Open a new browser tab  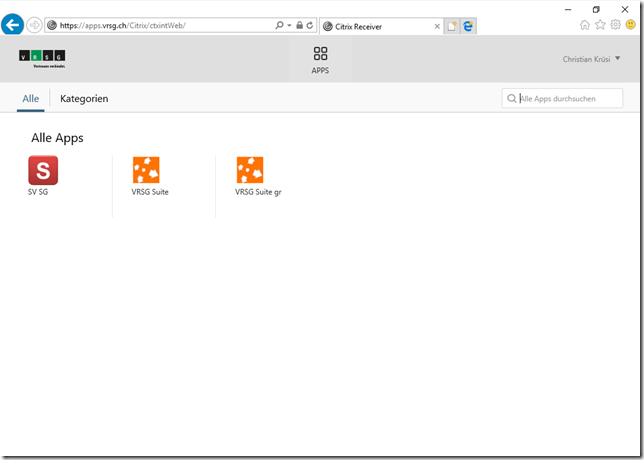[x=452, y=26]
